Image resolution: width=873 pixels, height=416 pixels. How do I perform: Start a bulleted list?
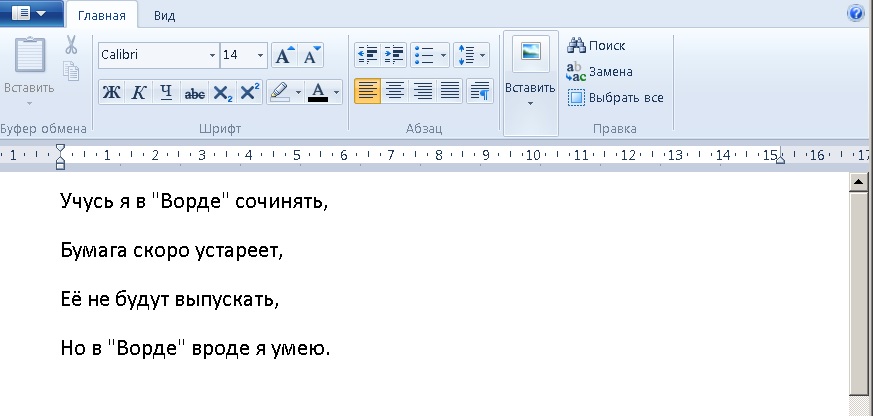coord(424,55)
